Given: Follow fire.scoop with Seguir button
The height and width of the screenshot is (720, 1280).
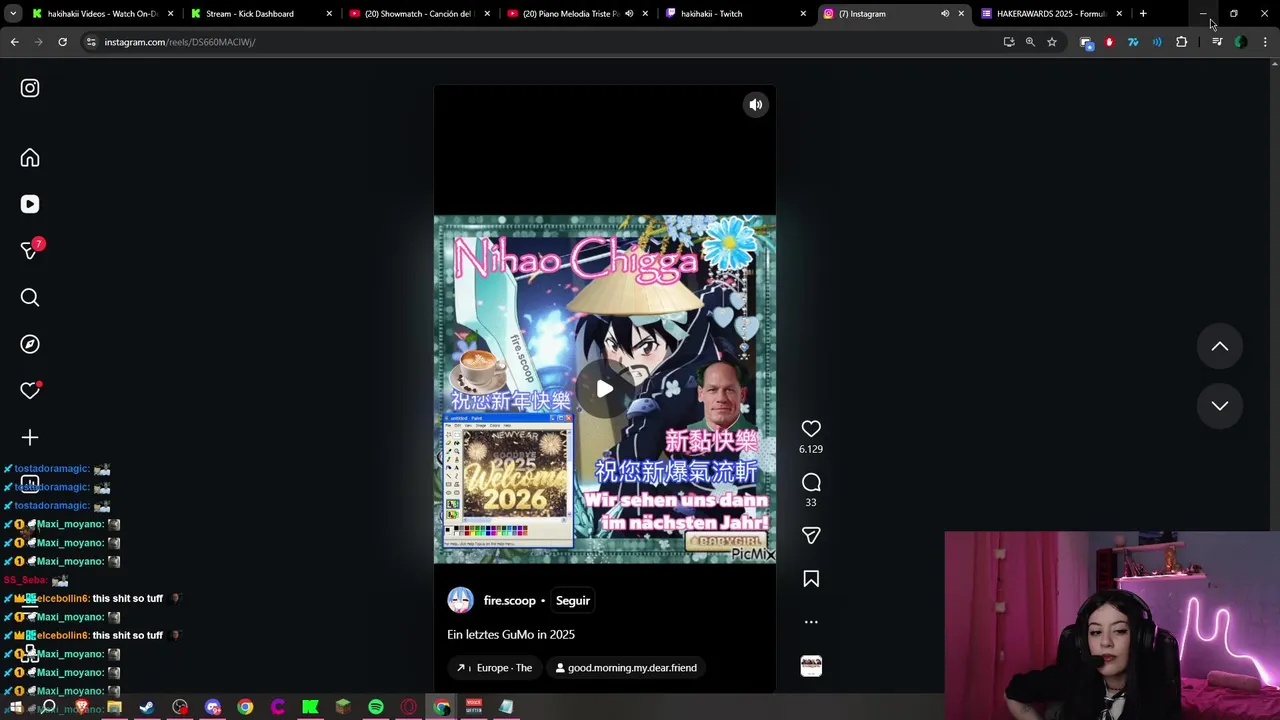Looking at the screenshot, I should pyautogui.click(x=573, y=601).
